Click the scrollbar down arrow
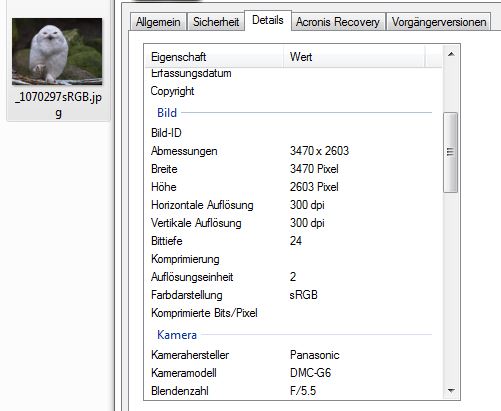This screenshot has width=501, height=411. coord(451,390)
